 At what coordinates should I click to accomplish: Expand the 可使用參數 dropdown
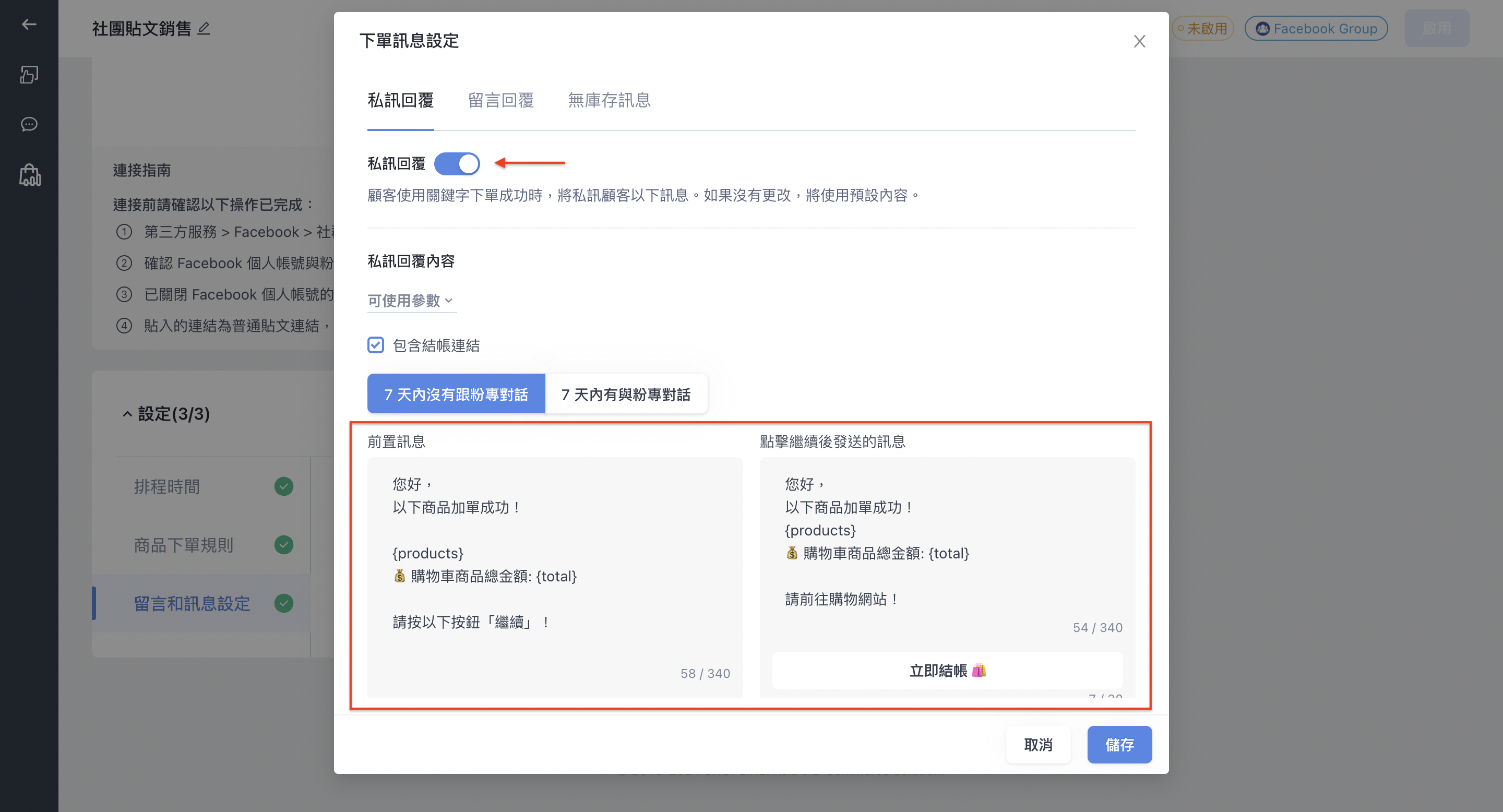point(411,300)
